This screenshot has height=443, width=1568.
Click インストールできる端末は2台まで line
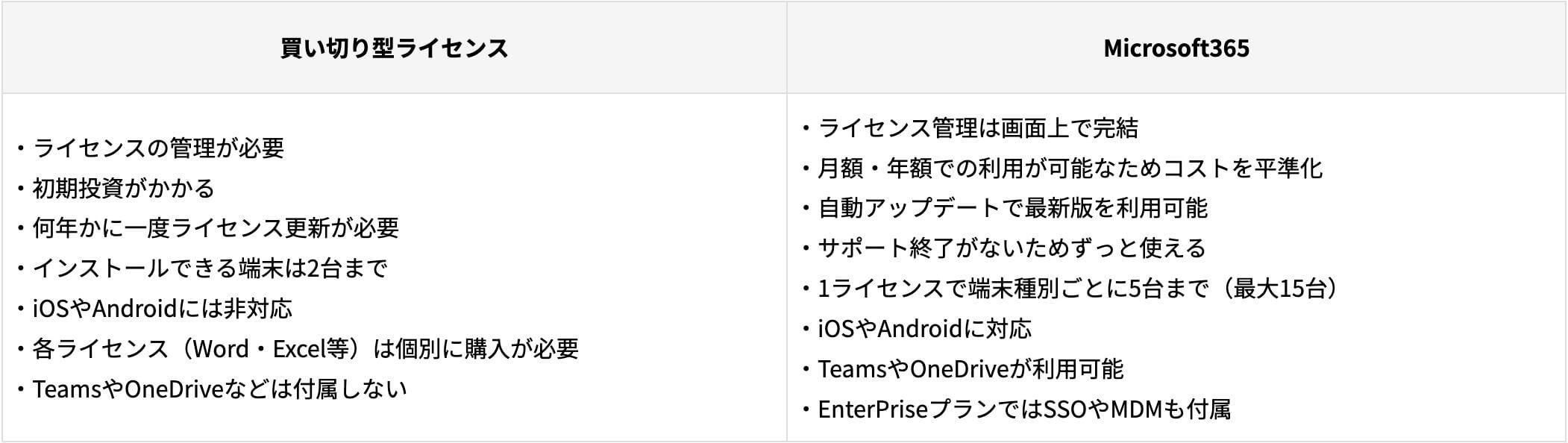[x=210, y=268]
